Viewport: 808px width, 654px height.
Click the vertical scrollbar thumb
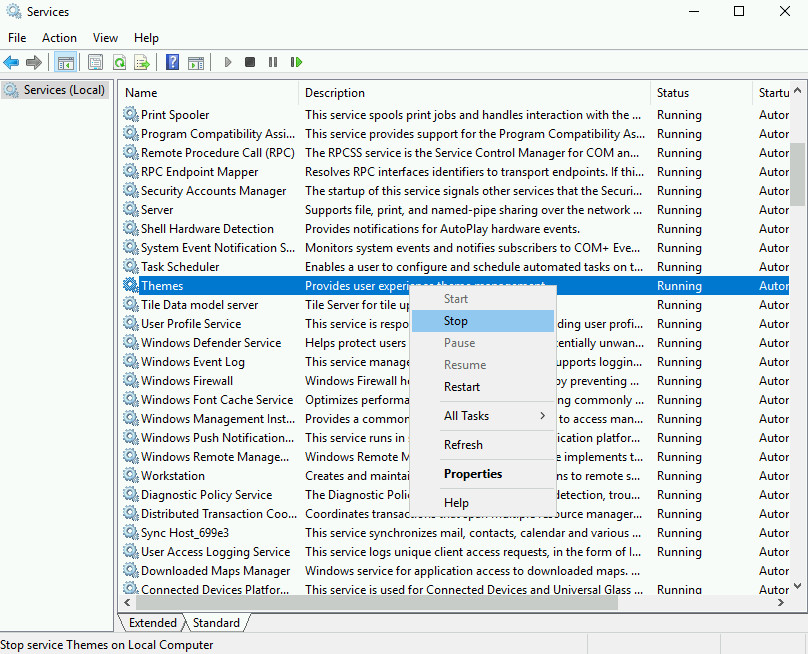coord(798,174)
